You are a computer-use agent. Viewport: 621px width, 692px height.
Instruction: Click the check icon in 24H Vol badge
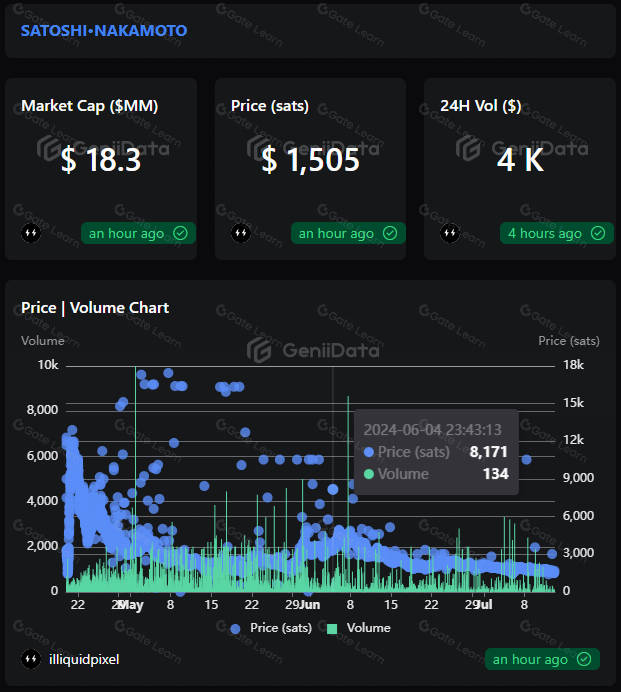click(598, 233)
